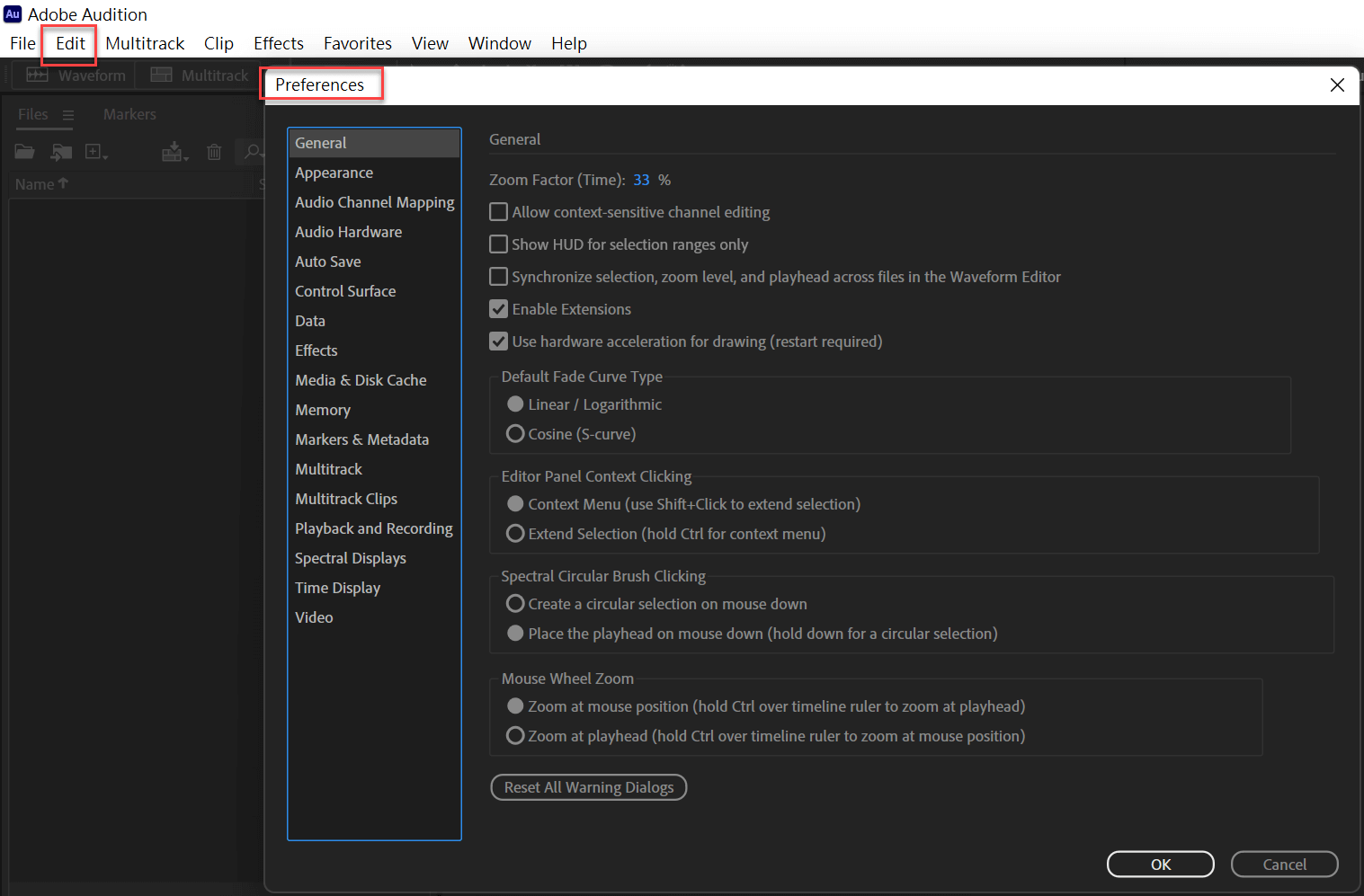Open the Multitrack menu in menu bar

(x=145, y=43)
